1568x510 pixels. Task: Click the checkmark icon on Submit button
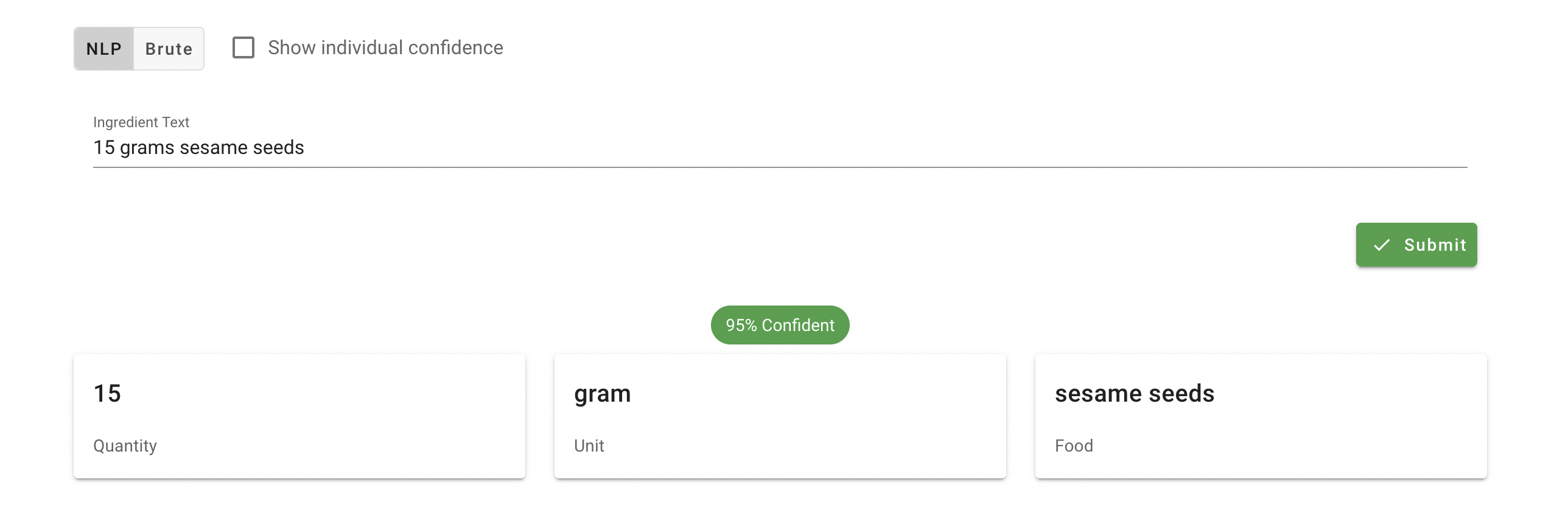1383,245
